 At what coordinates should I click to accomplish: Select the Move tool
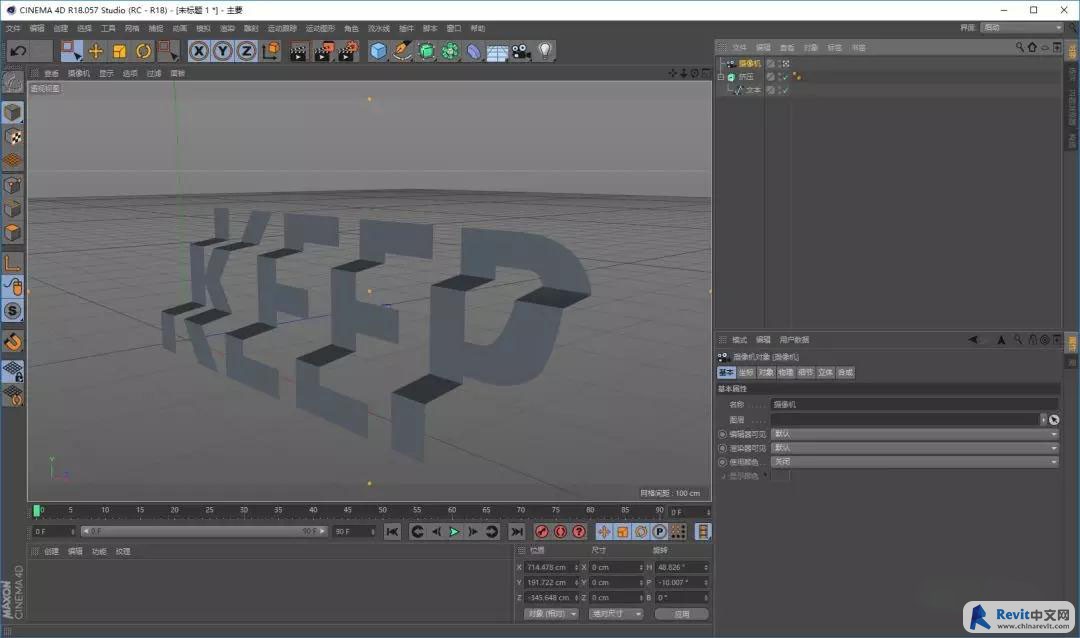tap(96, 51)
